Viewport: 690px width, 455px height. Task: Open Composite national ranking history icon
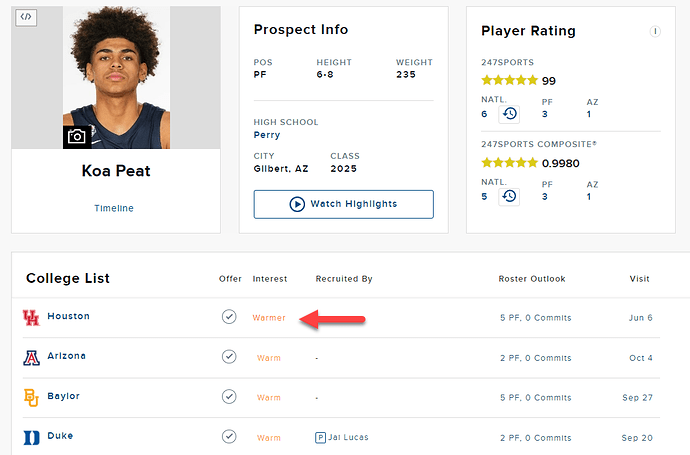[x=509, y=196]
